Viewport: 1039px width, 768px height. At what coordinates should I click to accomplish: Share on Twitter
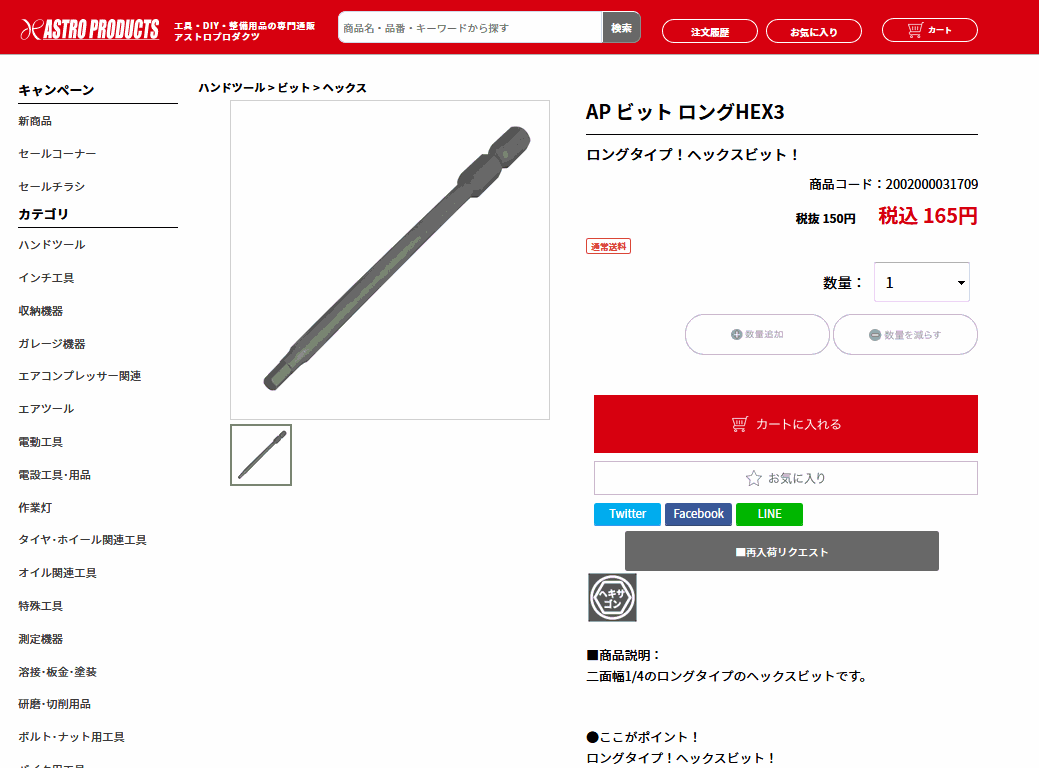coord(628,514)
